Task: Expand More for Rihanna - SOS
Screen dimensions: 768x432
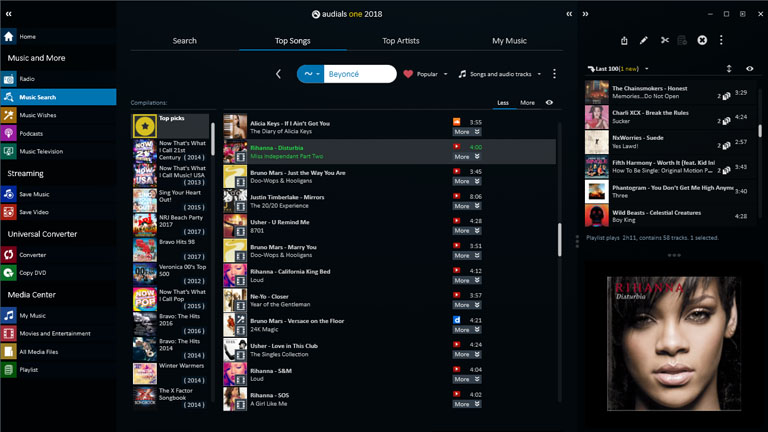Action: [x=466, y=404]
